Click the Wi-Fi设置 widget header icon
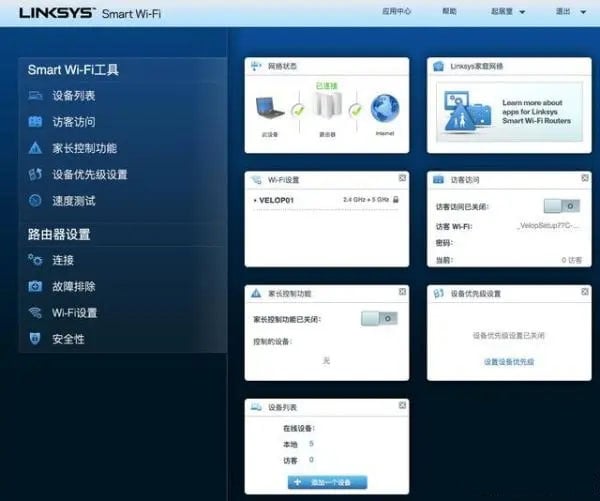The image size is (600, 501). [256, 180]
